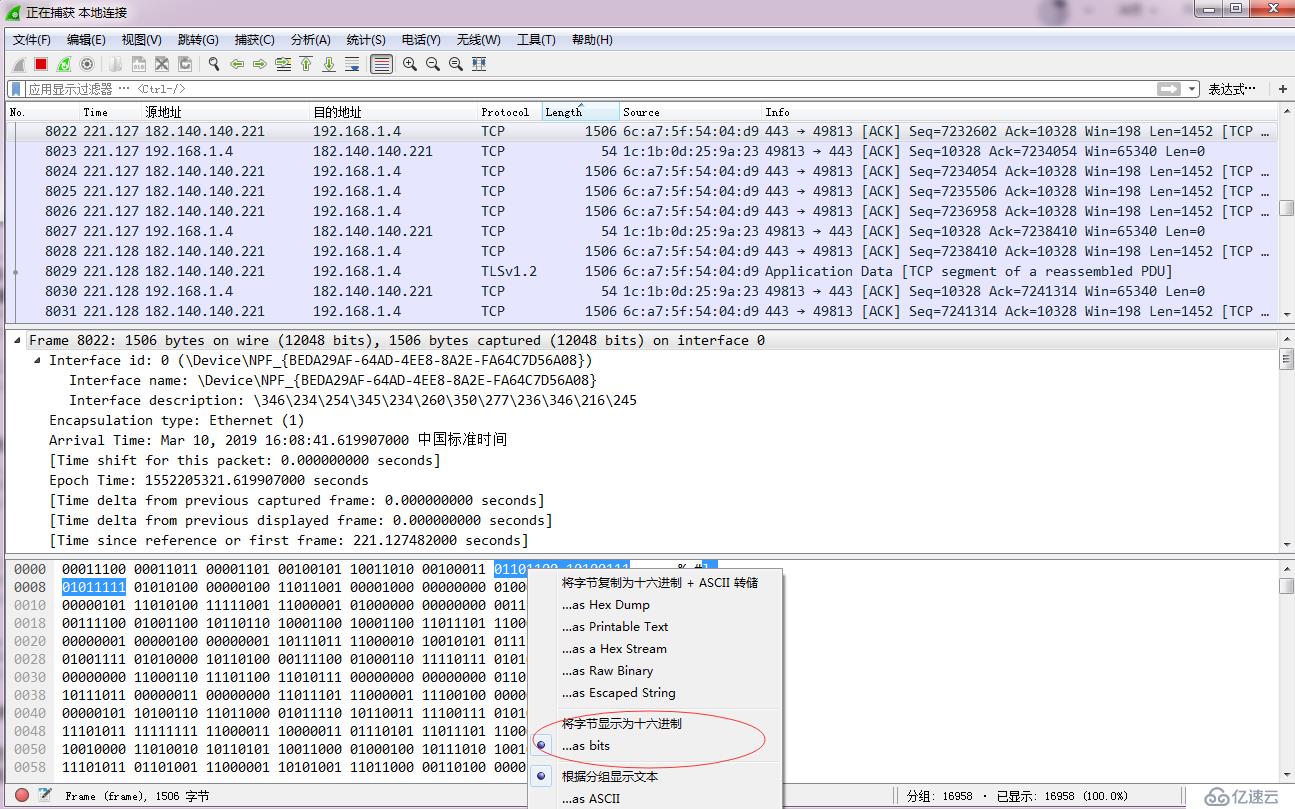The height and width of the screenshot is (809, 1295).
Task: Go to the last packet
Action: pos(329,64)
